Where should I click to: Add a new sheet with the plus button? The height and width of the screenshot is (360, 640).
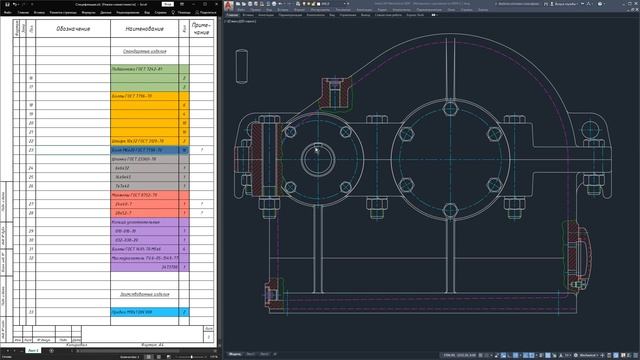tap(51, 351)
